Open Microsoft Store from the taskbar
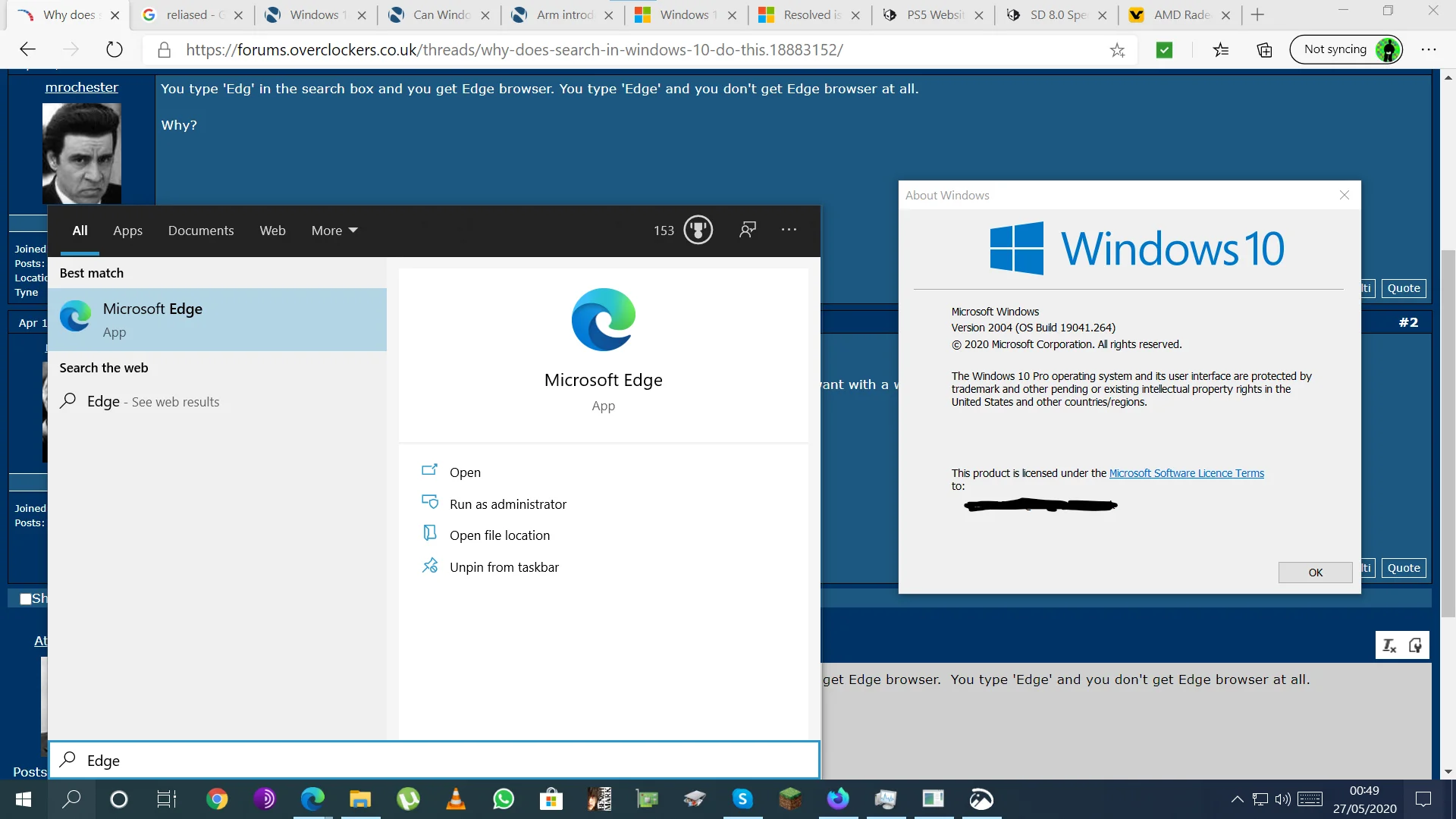1456x819 pixels. 551,799
